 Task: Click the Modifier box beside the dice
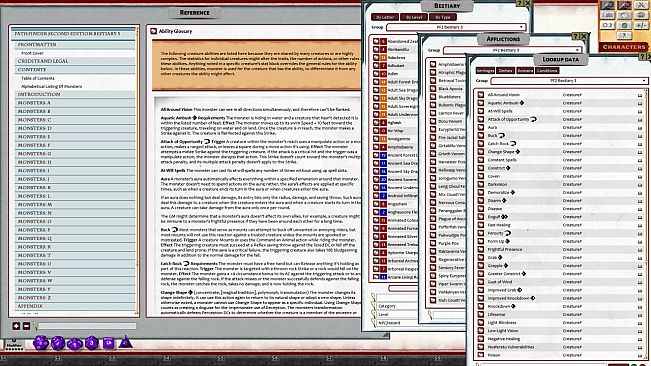14,344
